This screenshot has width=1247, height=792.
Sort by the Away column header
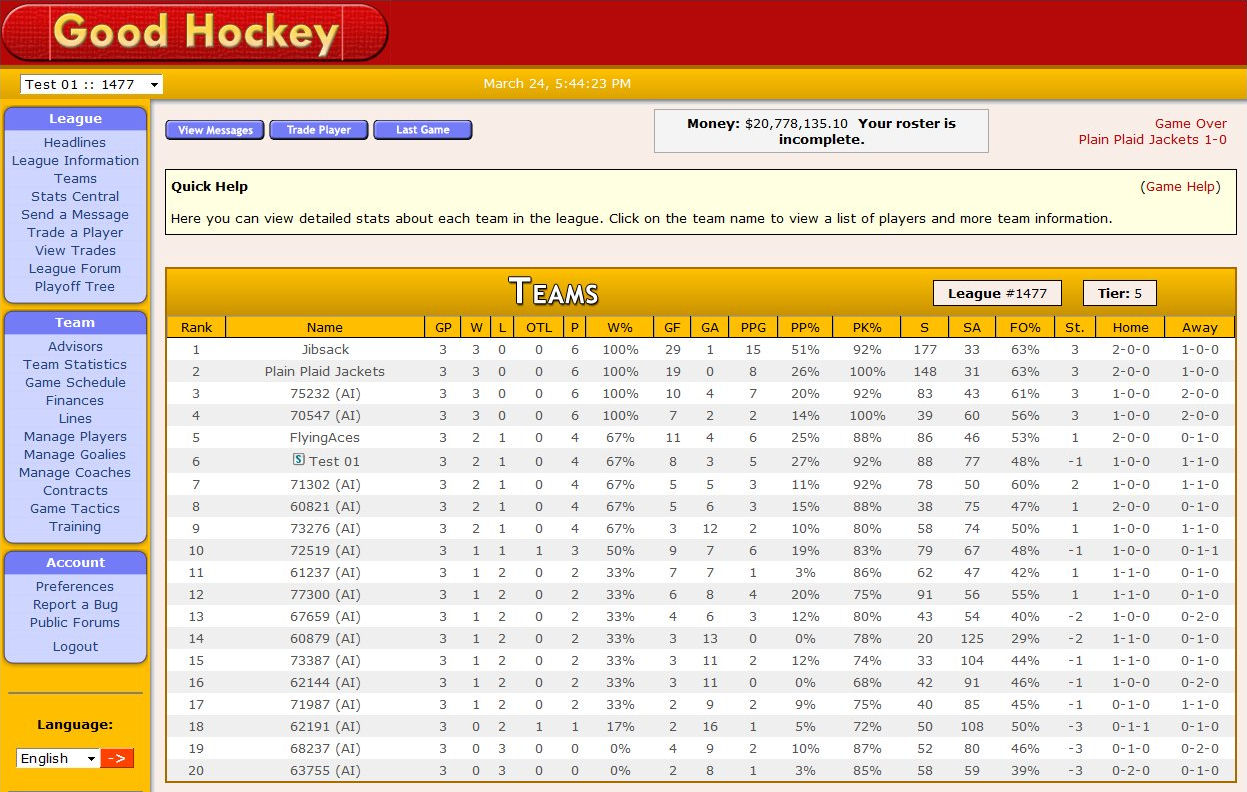pos(1200,327)
